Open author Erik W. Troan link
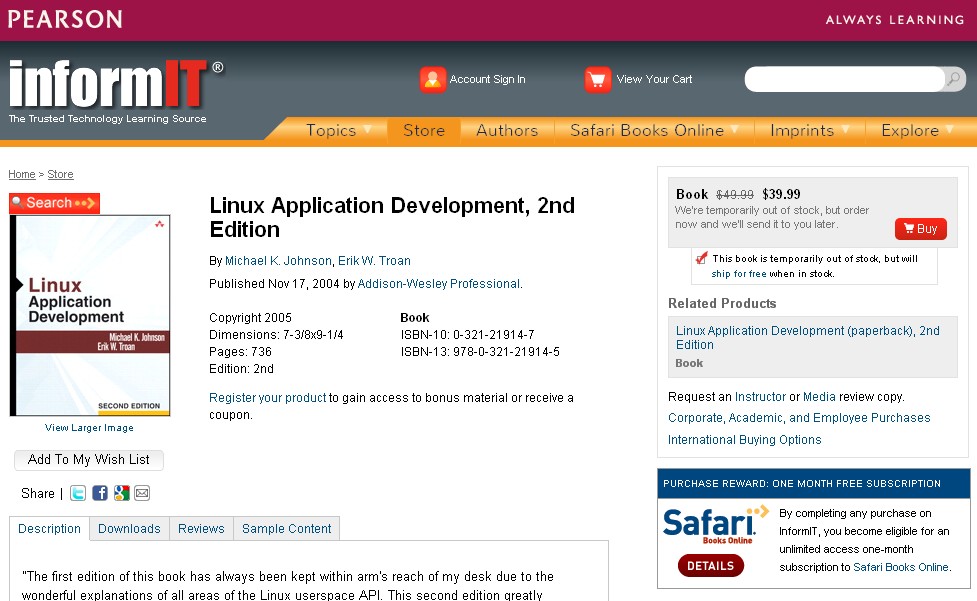977x601 pixels. pos(374,261)
